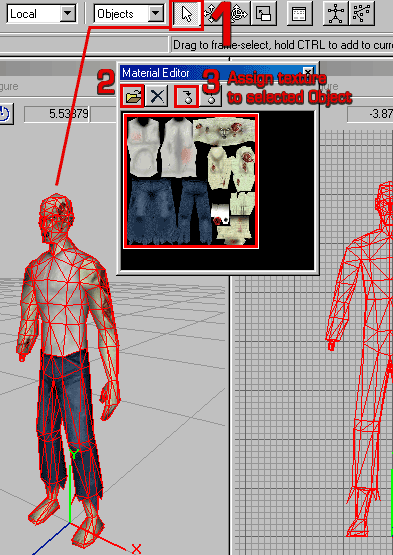Viewport: 393px width, 555px height.
Task: Click the first skeleton bones toolbar icon
Action: 335,14
